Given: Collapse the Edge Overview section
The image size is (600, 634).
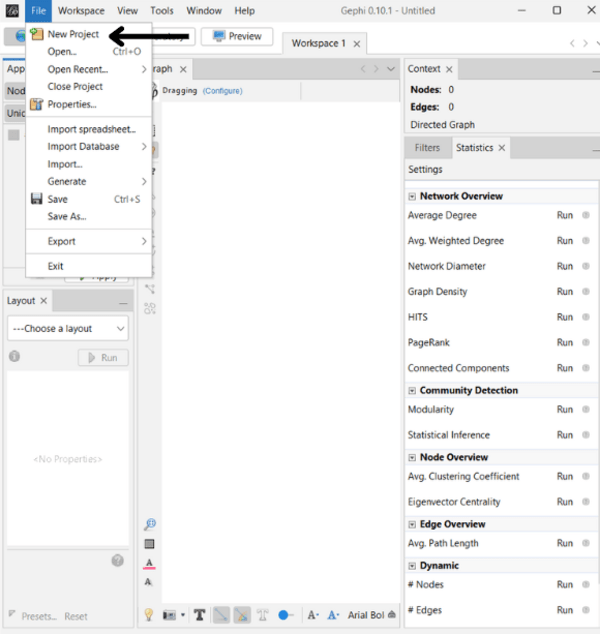Looking at the screenshot, I should pyautogui.click(x=412, y=524).
